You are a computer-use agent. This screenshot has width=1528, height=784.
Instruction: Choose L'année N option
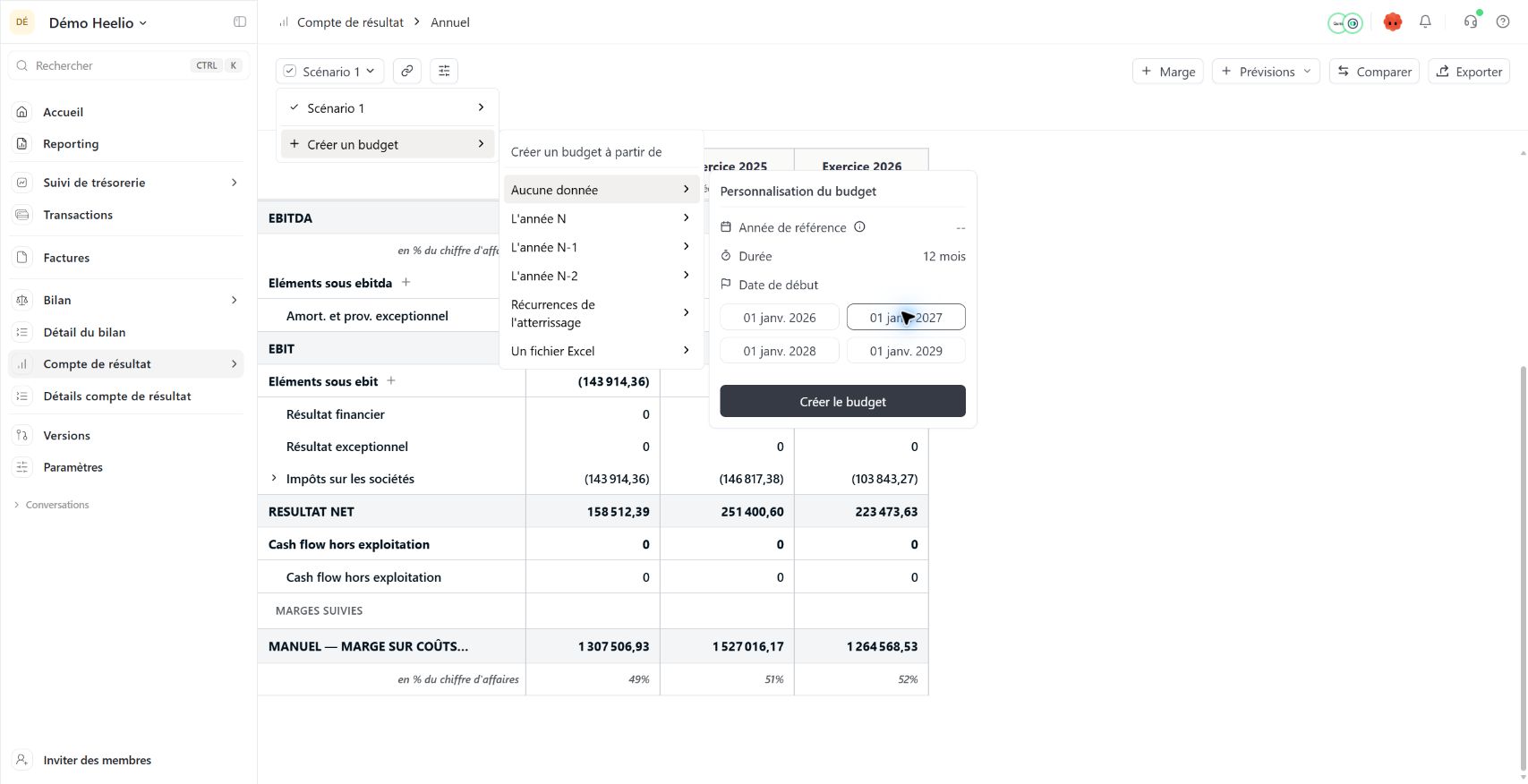(x=602, y=218)
